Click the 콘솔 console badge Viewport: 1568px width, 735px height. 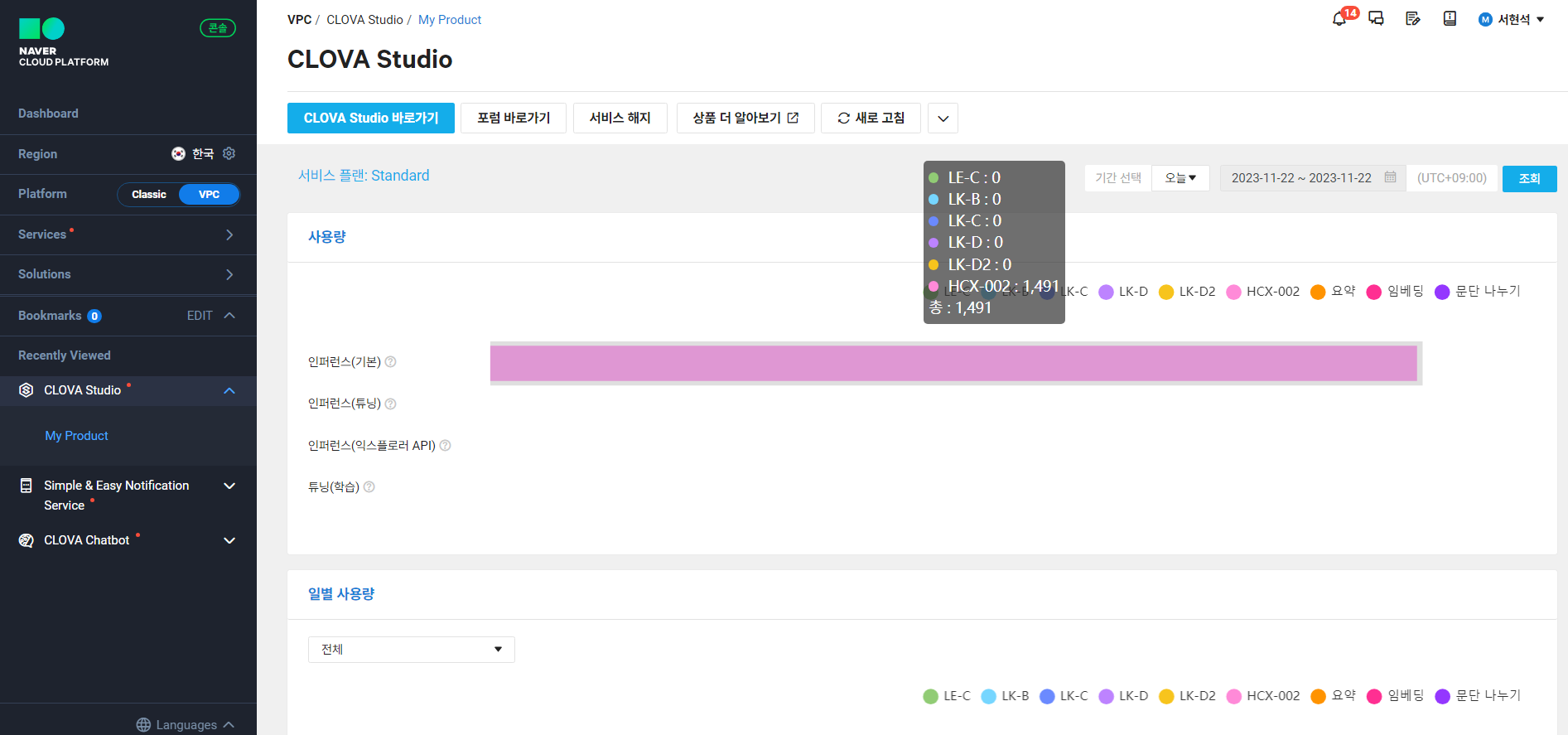tap(218, 28)
